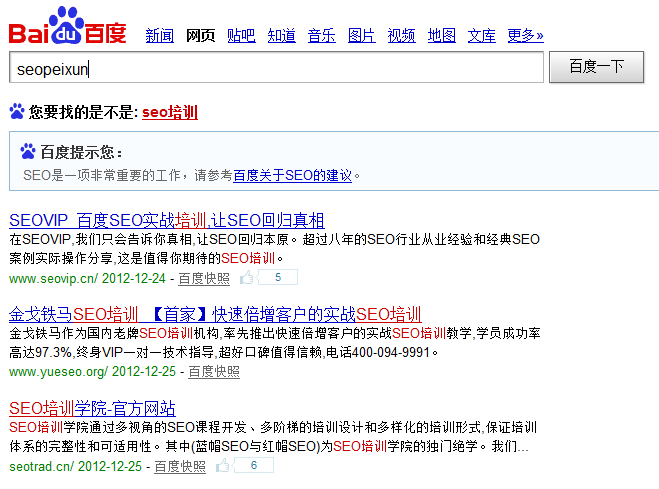This screenshot has height=489, width=659.
Task: Go to 音乐 music search
Action: click(321, 36)
